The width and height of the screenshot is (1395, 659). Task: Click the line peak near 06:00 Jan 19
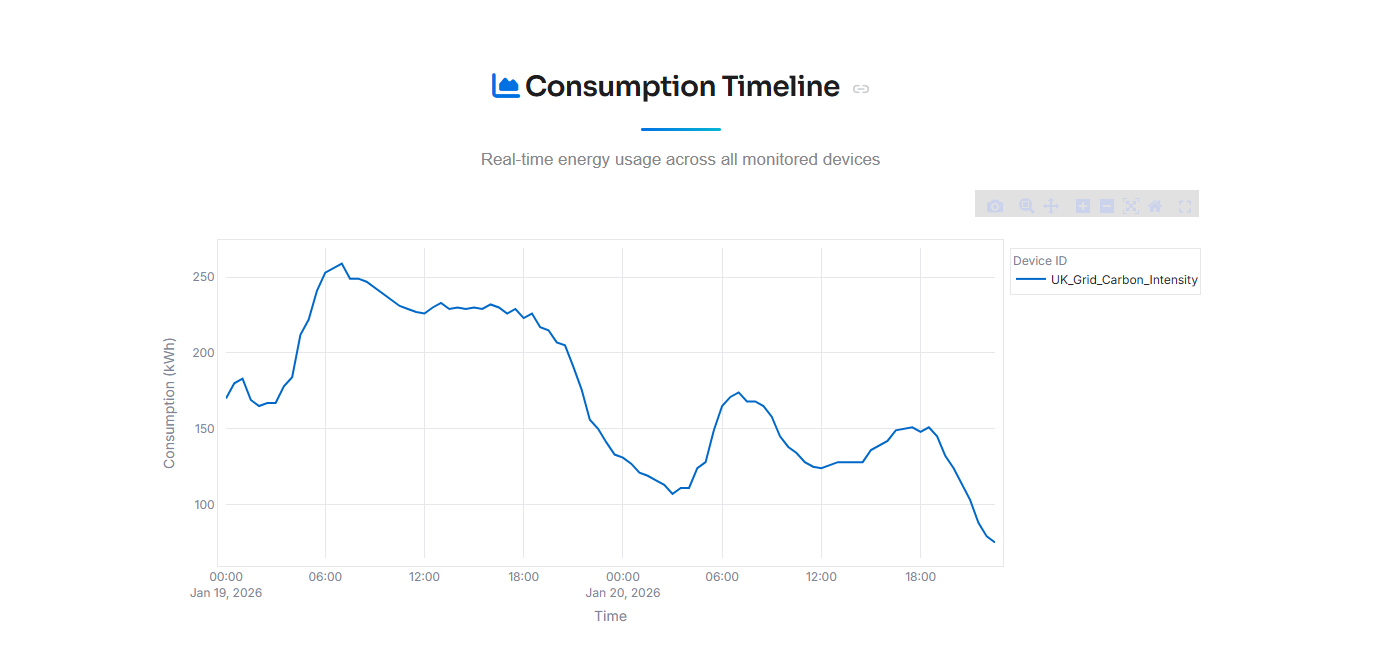pos(342,264)
